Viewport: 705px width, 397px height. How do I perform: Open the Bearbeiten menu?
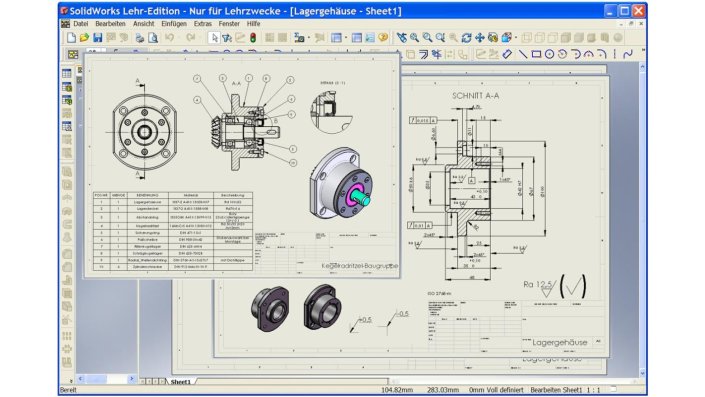110,24
